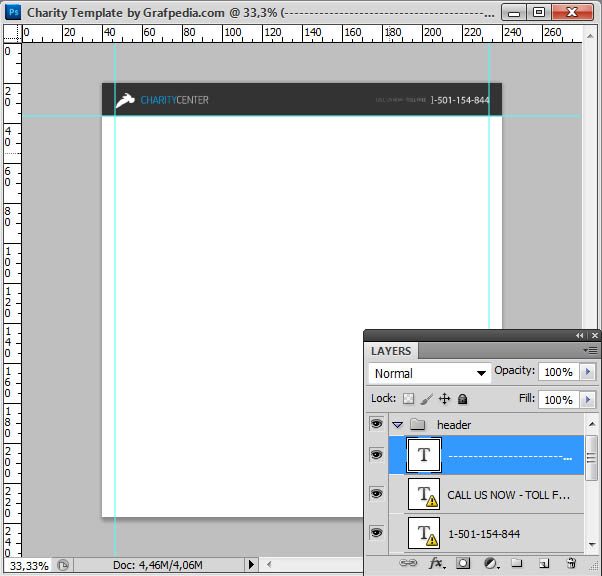Click the document vertical scroll up arrow
This screenshot has width=602, height=576.
pyautogui.click(x=590, y=36)
